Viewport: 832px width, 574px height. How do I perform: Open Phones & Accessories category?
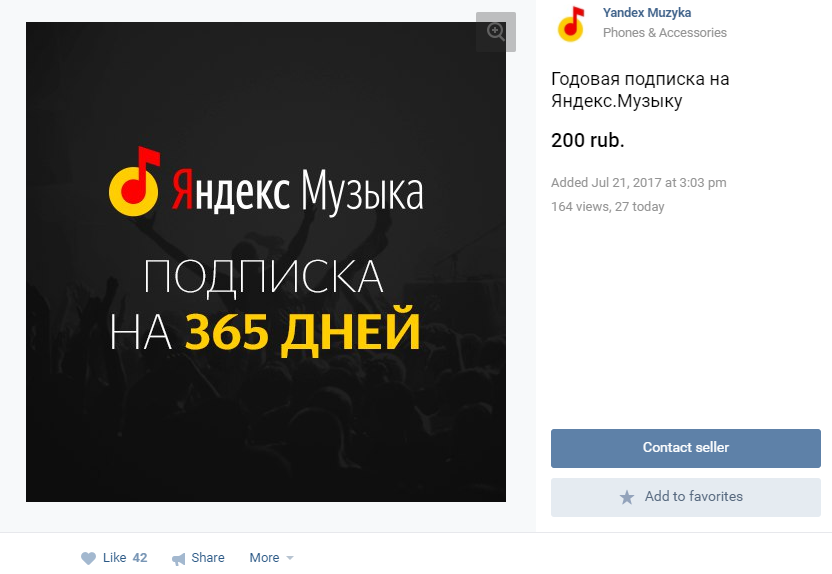point(665,33)
